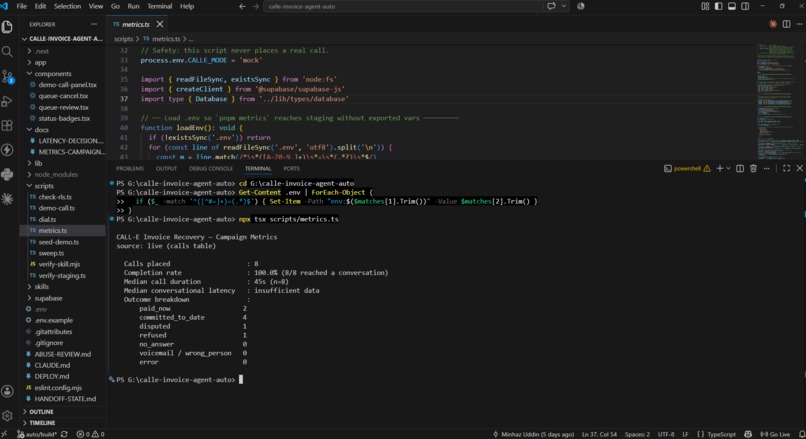
Task: Click Go Live in status bar
Action: point(775,434)
